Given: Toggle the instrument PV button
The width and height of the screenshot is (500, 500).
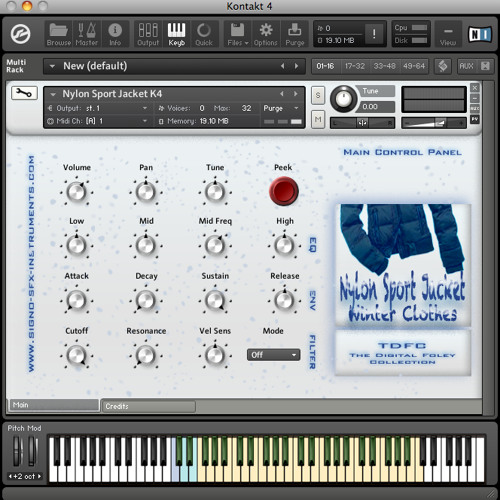Looking at the screenshot, I should click(x=475, y=119).
